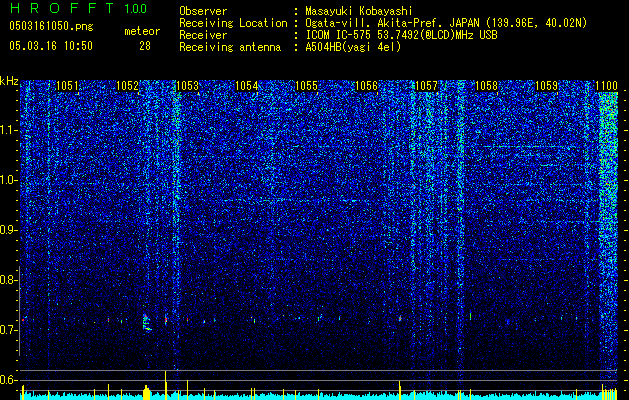629x400 pixels.
Task: Click the 1052 time marker
Action: click(x=127, y=86)
